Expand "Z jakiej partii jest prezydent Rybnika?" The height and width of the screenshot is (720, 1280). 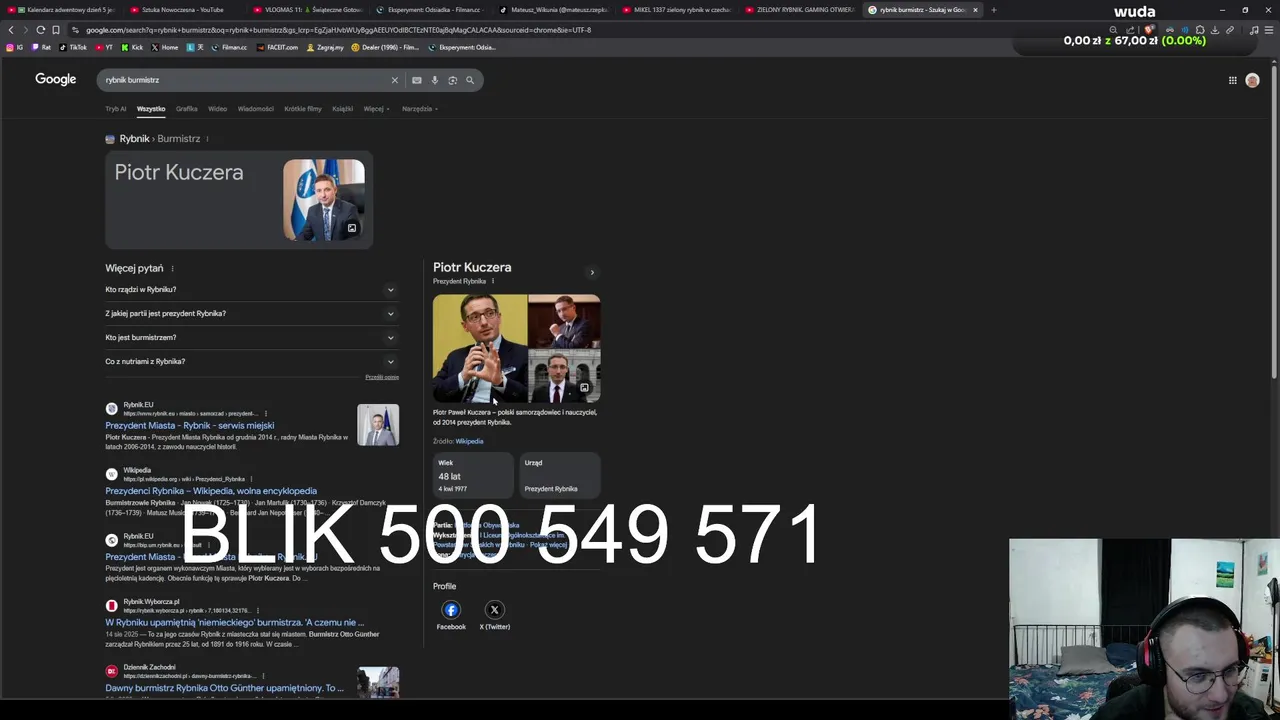(x=252, y=314)
